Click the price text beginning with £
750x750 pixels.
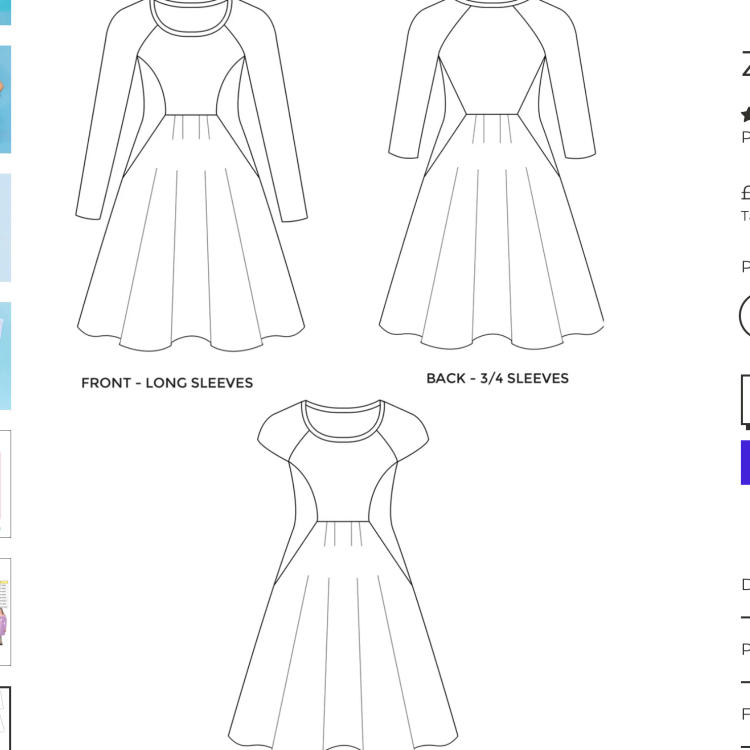(745, 194)
